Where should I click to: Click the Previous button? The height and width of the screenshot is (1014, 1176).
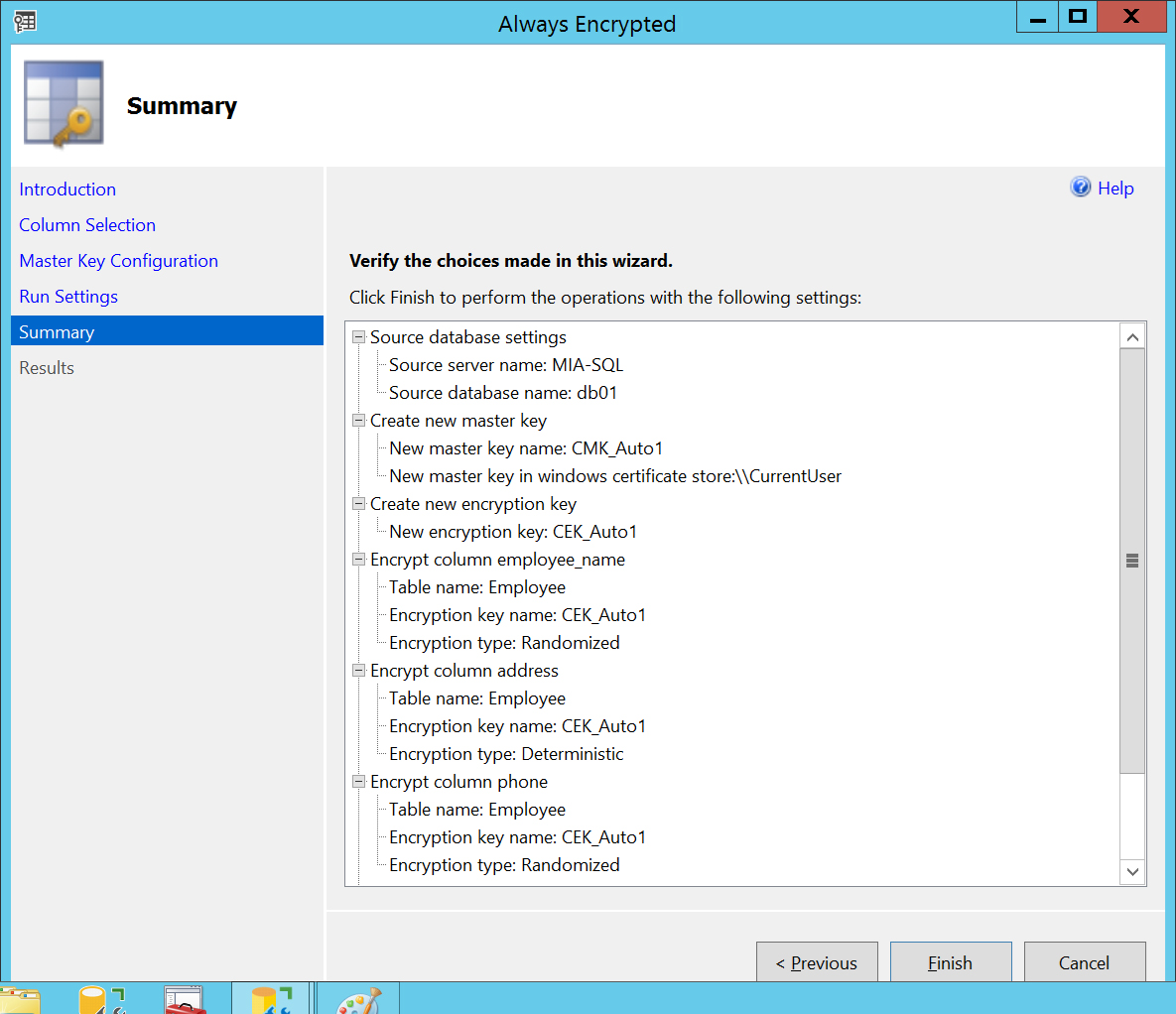[817, 962]
